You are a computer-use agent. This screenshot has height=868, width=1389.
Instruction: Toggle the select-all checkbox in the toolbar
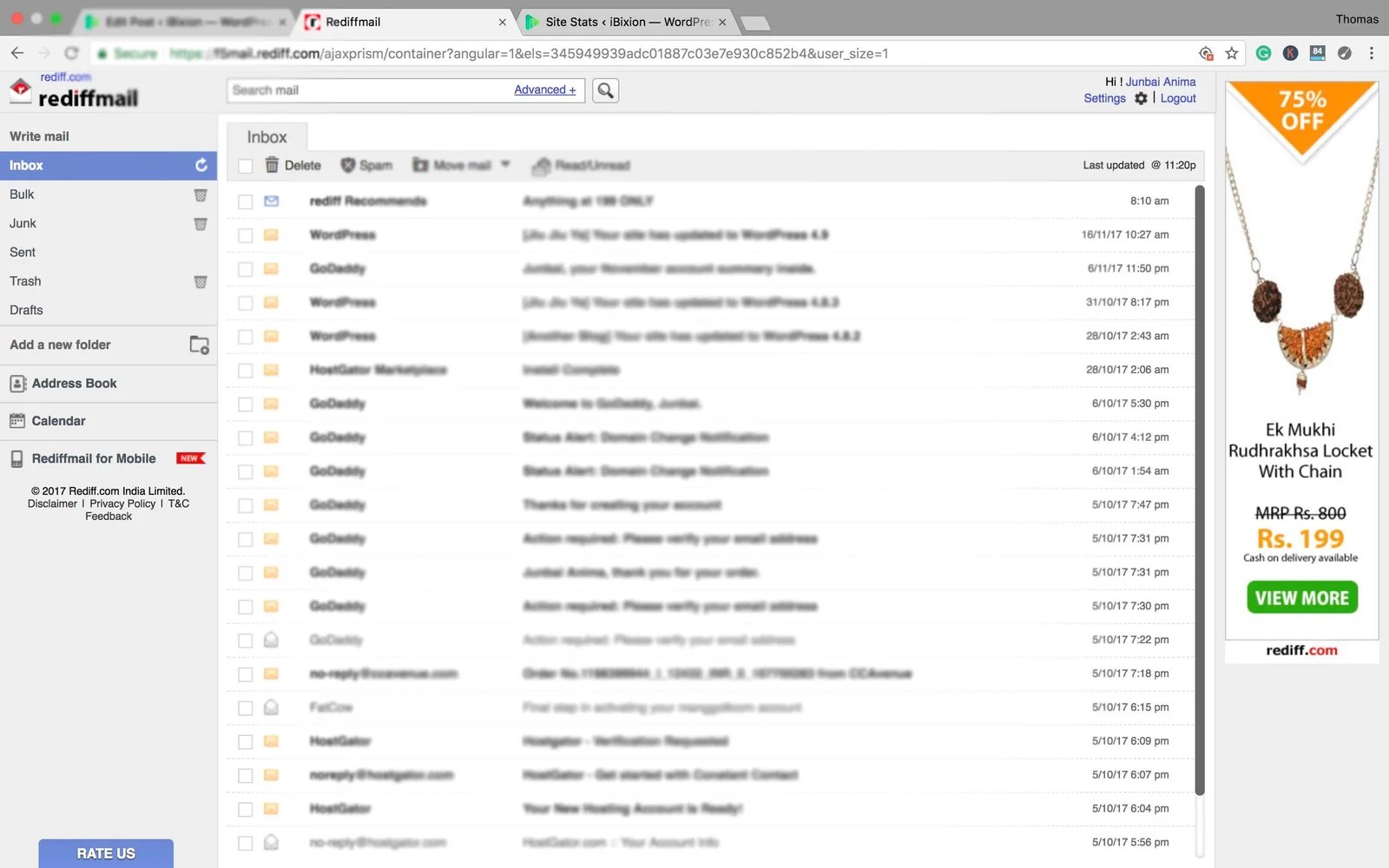pyautogui.click(x=246, y=166)
